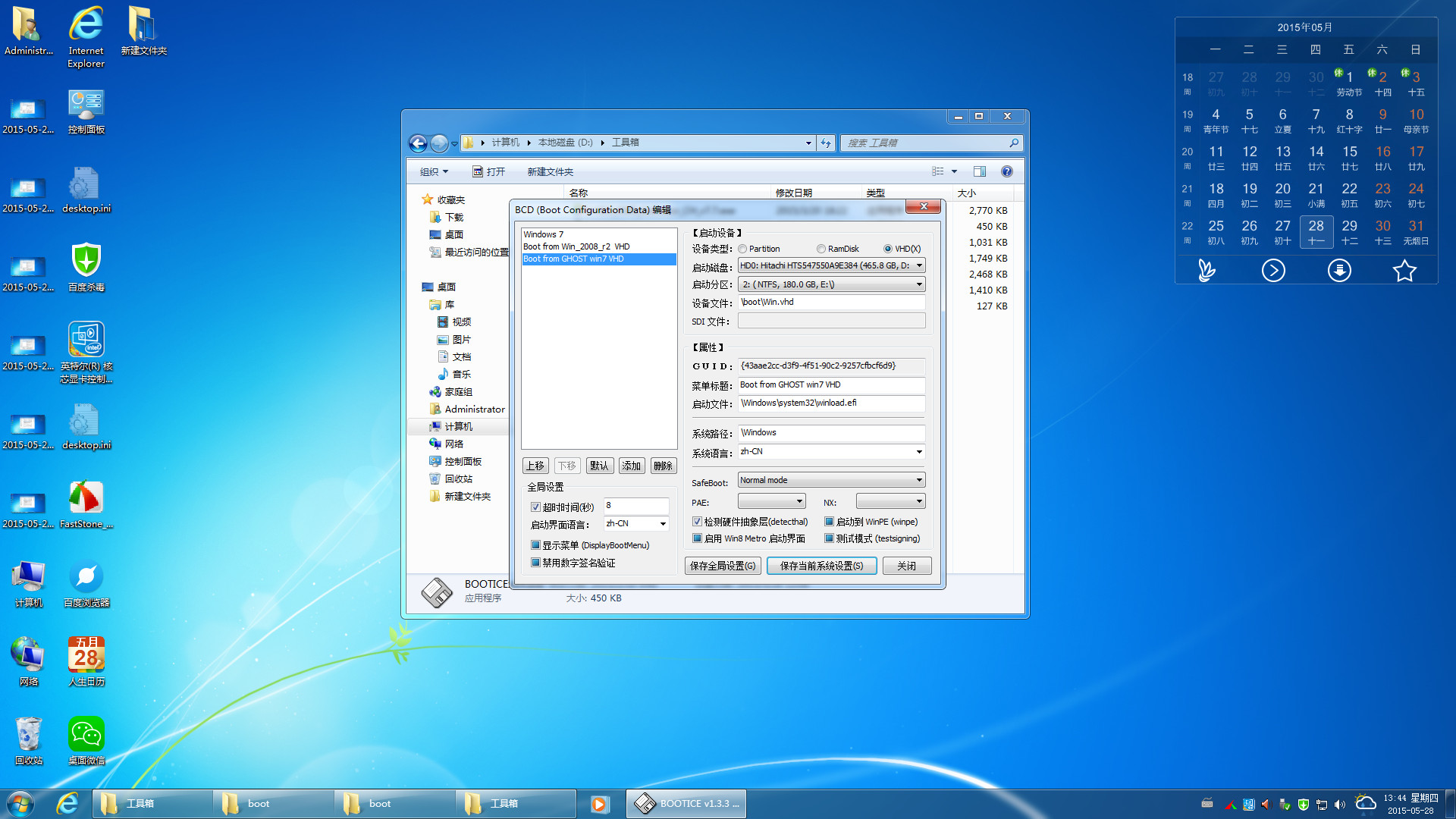The height and width of the screenshot is (819, 1456).
Task: Click 新建文件夹 in Explorer toolbar
Action: [x=550, y=171]
